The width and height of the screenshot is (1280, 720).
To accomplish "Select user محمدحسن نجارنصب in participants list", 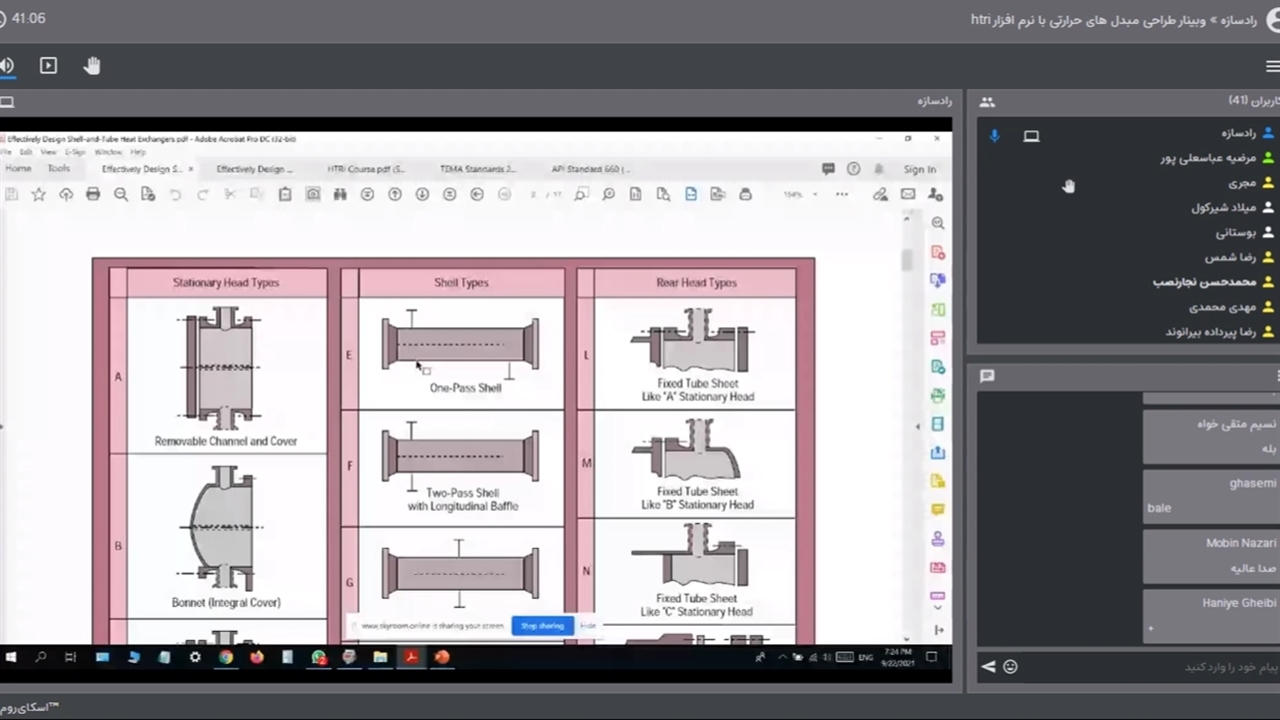I will point(1203,282).
